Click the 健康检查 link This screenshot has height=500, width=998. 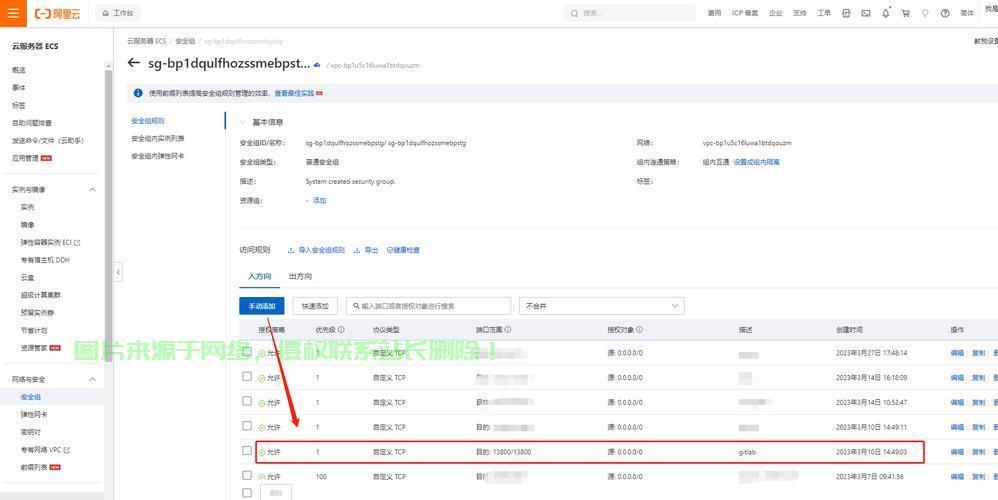404,251
